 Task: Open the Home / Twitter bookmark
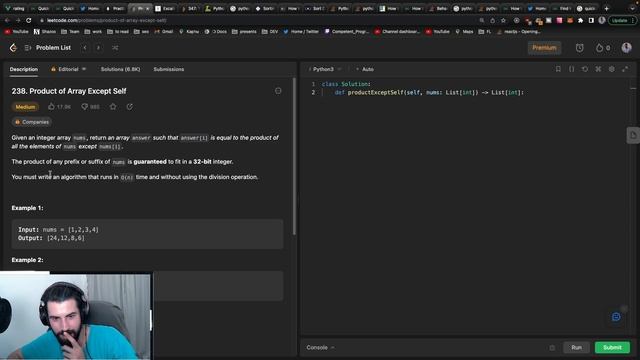(301, 32)
